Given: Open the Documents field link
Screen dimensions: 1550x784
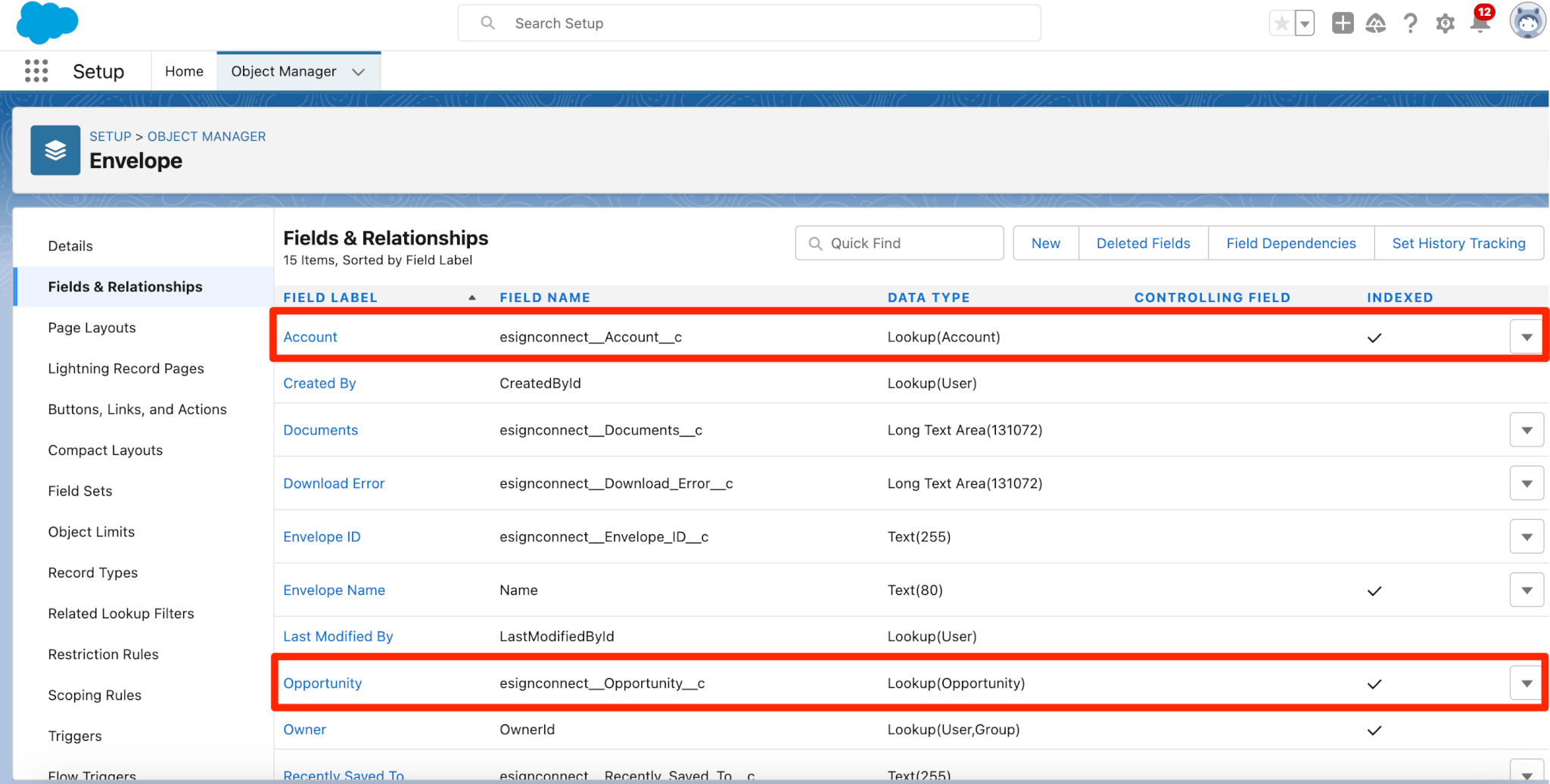Looking at the screenshot, I should [x=320, y=430].
